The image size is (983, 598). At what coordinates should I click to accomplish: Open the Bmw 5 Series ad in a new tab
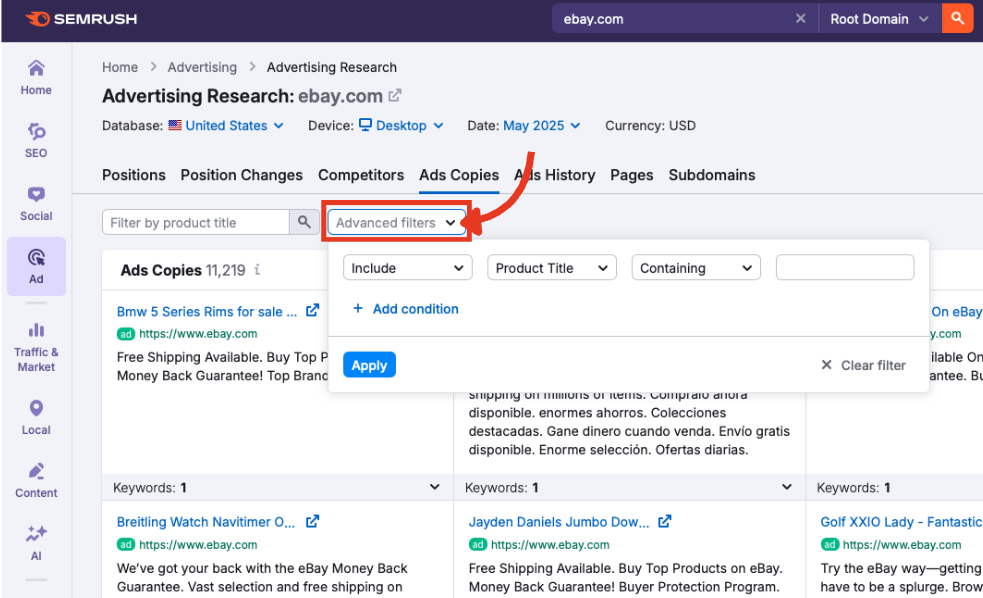(311, 311)
